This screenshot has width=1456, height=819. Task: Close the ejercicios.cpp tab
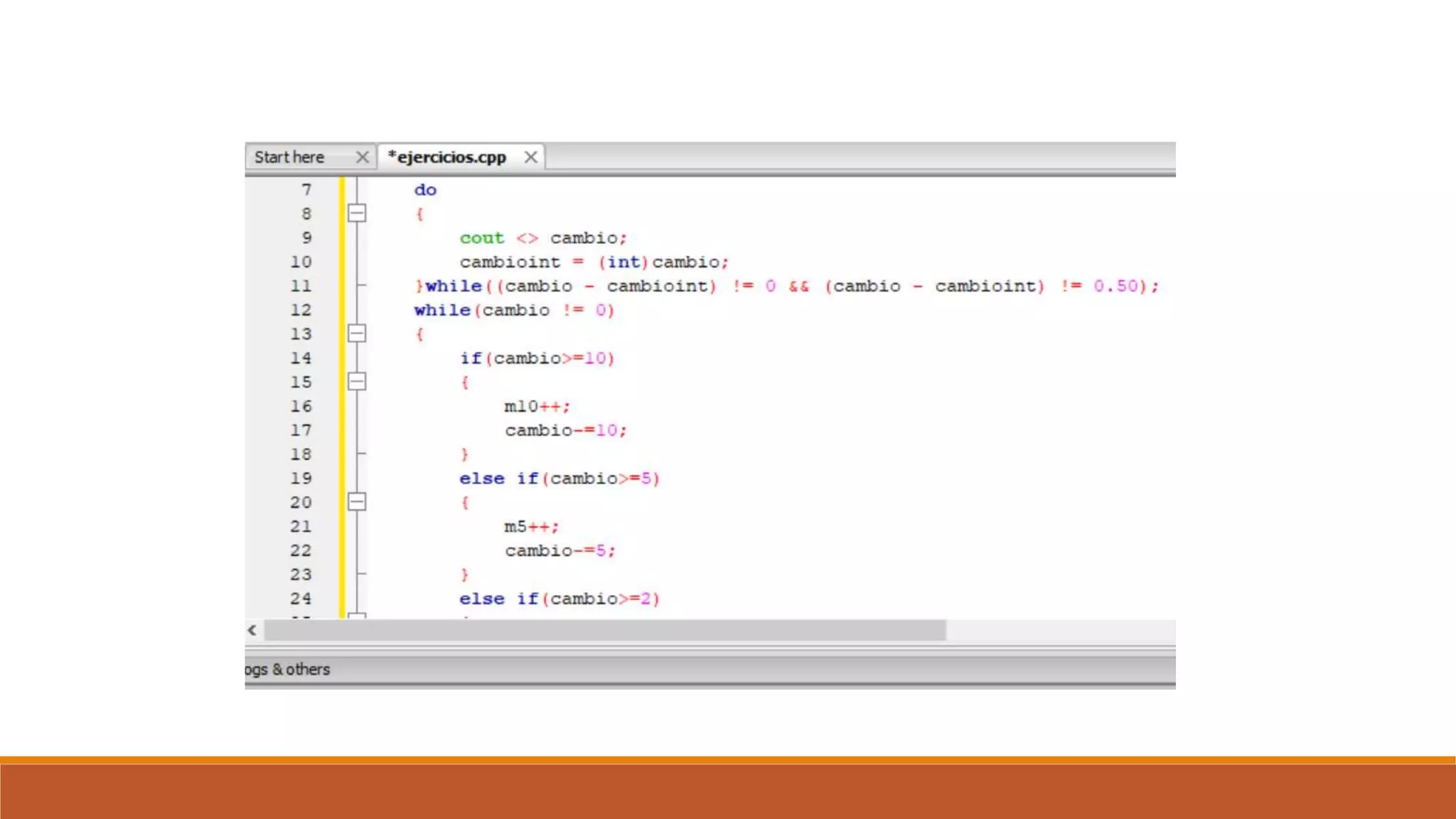pos(530,157)
